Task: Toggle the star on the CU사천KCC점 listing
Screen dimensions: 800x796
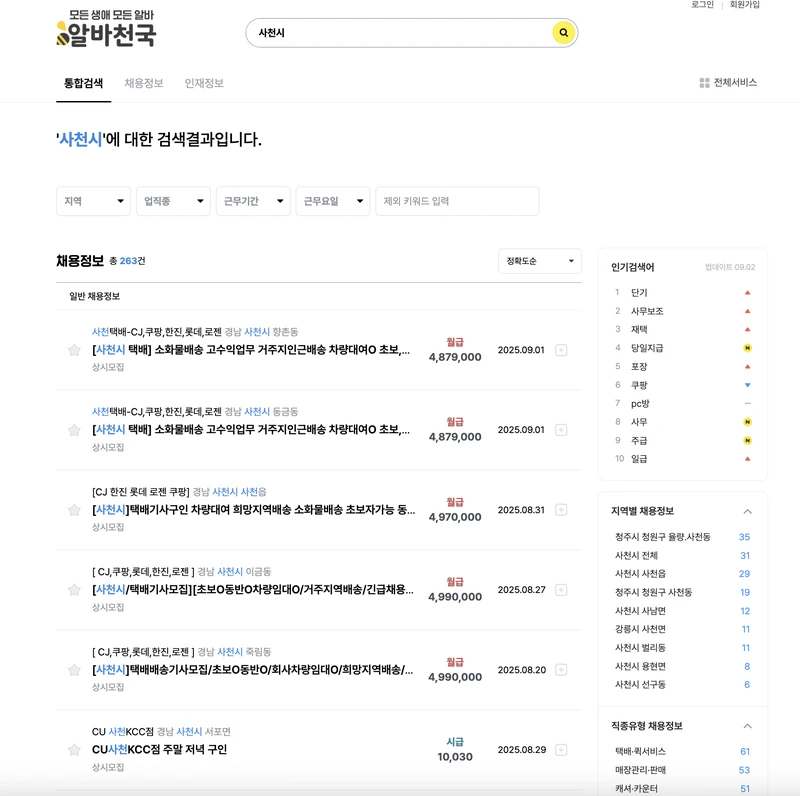Action: [73, 750]
